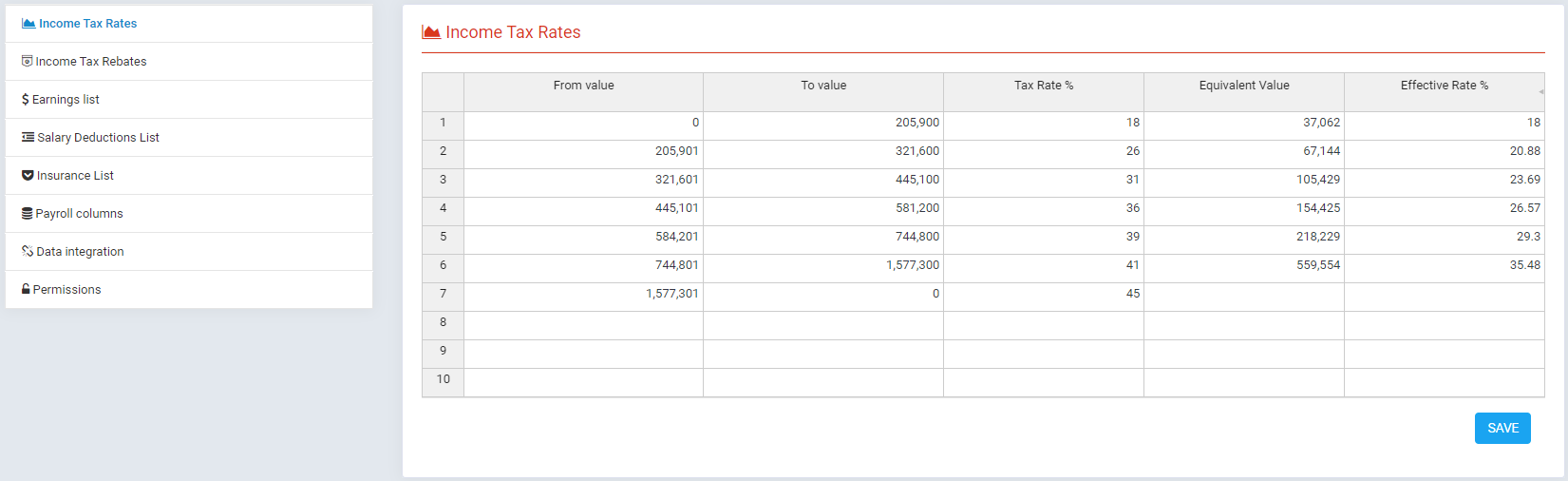Click the table's top-left select-all corner cell
The width and height of the screenshot is (1568, 481).
pos(443,91)
